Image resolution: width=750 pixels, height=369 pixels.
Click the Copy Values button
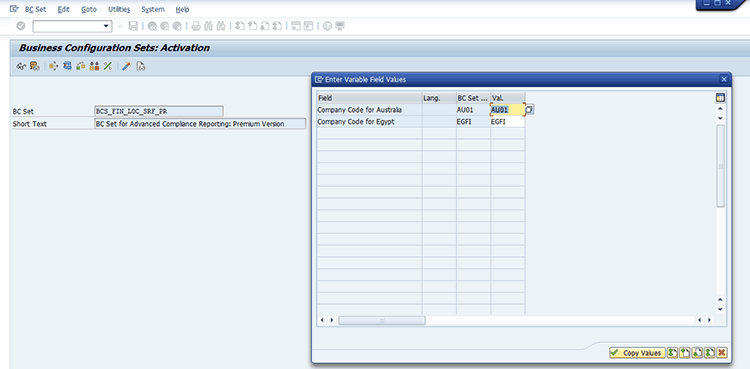coord(637,353)
